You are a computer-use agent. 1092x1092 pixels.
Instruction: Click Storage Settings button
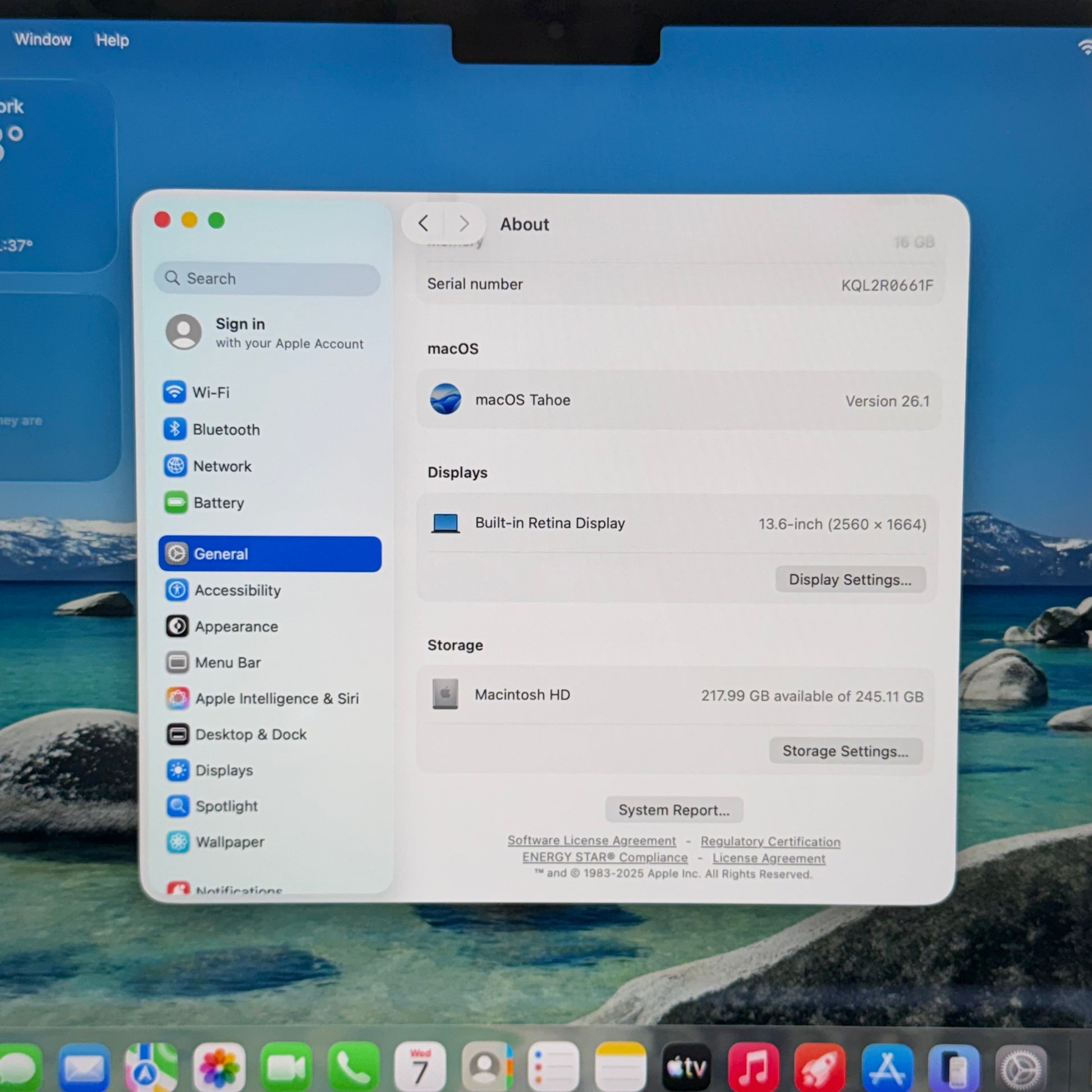point(845,751)
